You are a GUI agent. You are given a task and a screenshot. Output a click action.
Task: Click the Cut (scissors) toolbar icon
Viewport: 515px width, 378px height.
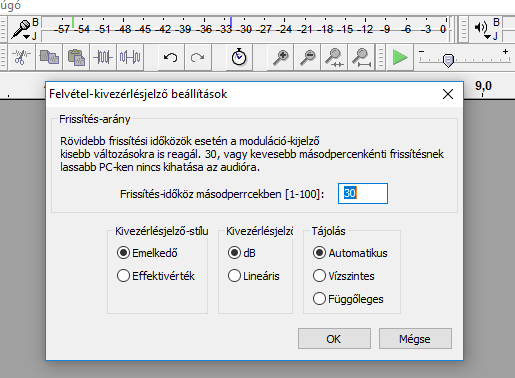pos(22,57)
